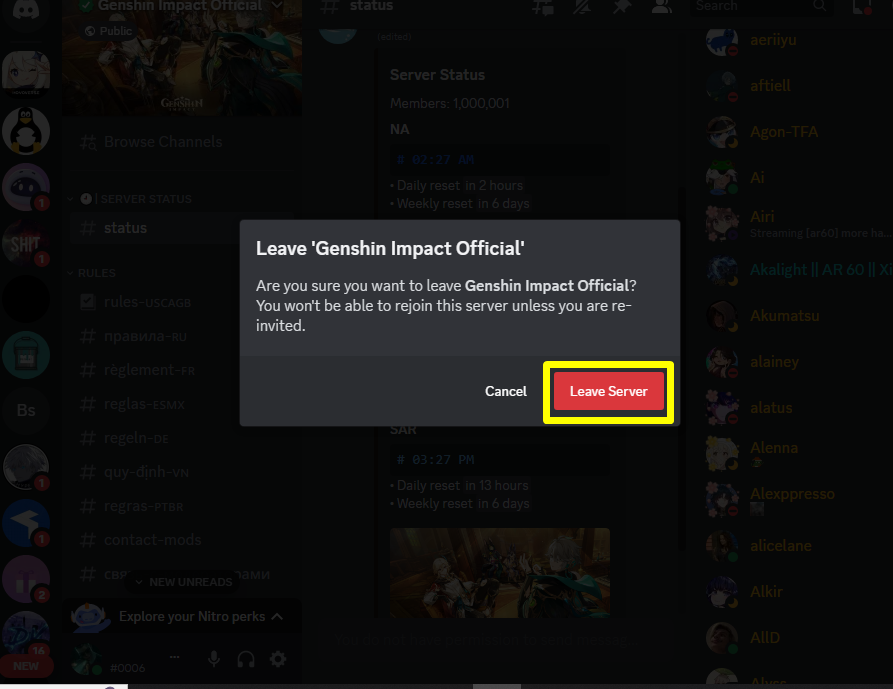This screenshot has width=893, height=689.
Task: Click the NEW badge at bottom left
Action: tap(26, 666)
